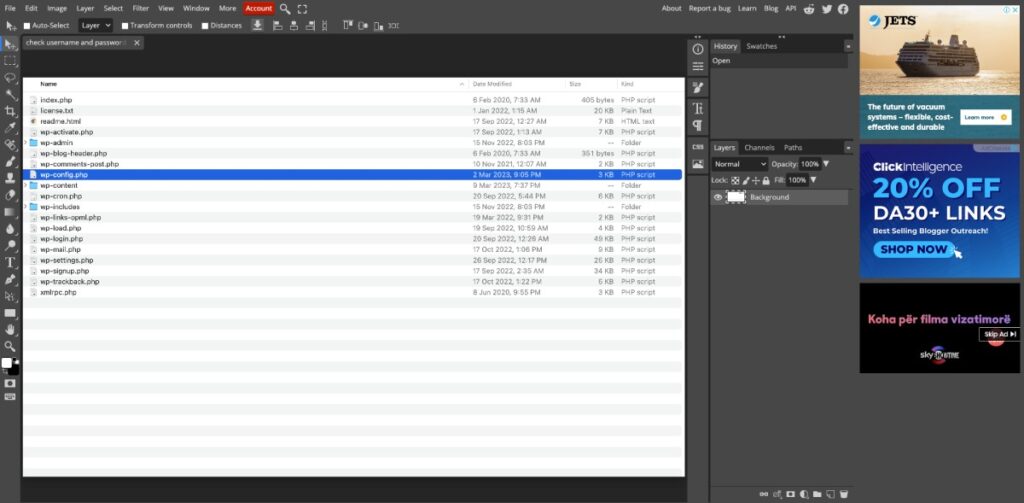Switch to the Swatches tab

click(761, 46)
